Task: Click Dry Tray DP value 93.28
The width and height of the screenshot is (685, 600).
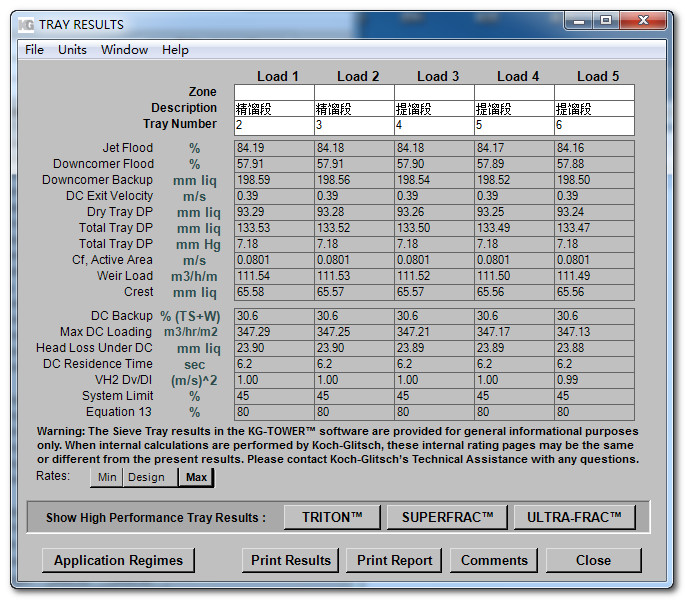Action: click(354, 212)
